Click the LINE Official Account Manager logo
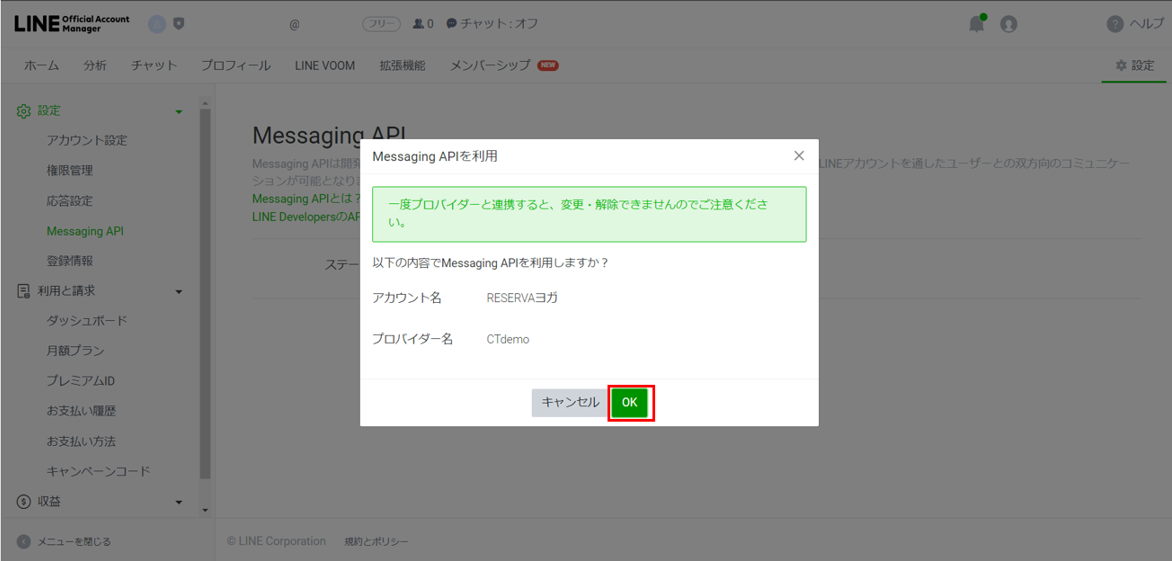This screenshot has height=561, width=1172. 72,24
